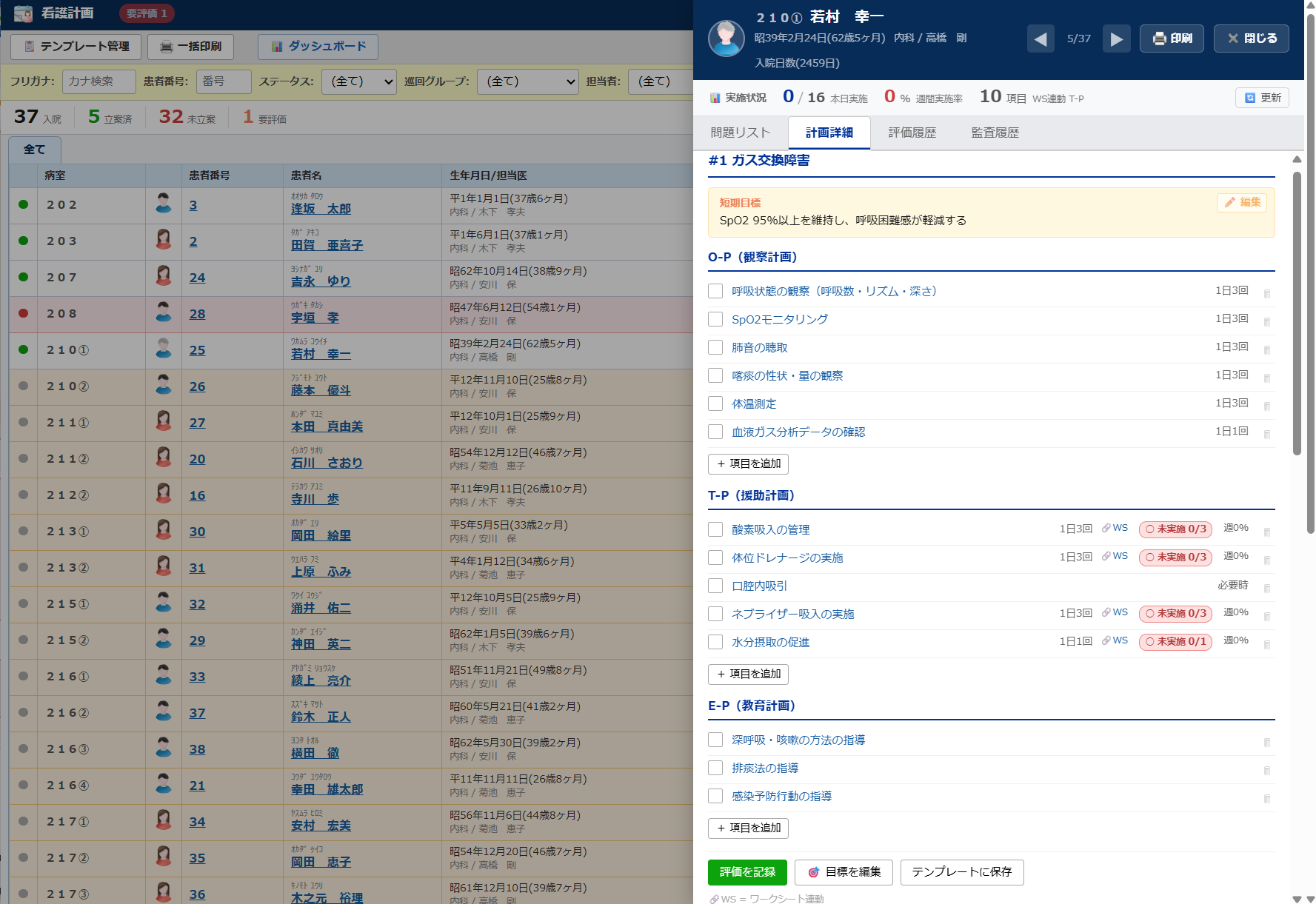Select the 全て tab in patient list
This screenshot has width=1316, height=904.
point(35,150)
